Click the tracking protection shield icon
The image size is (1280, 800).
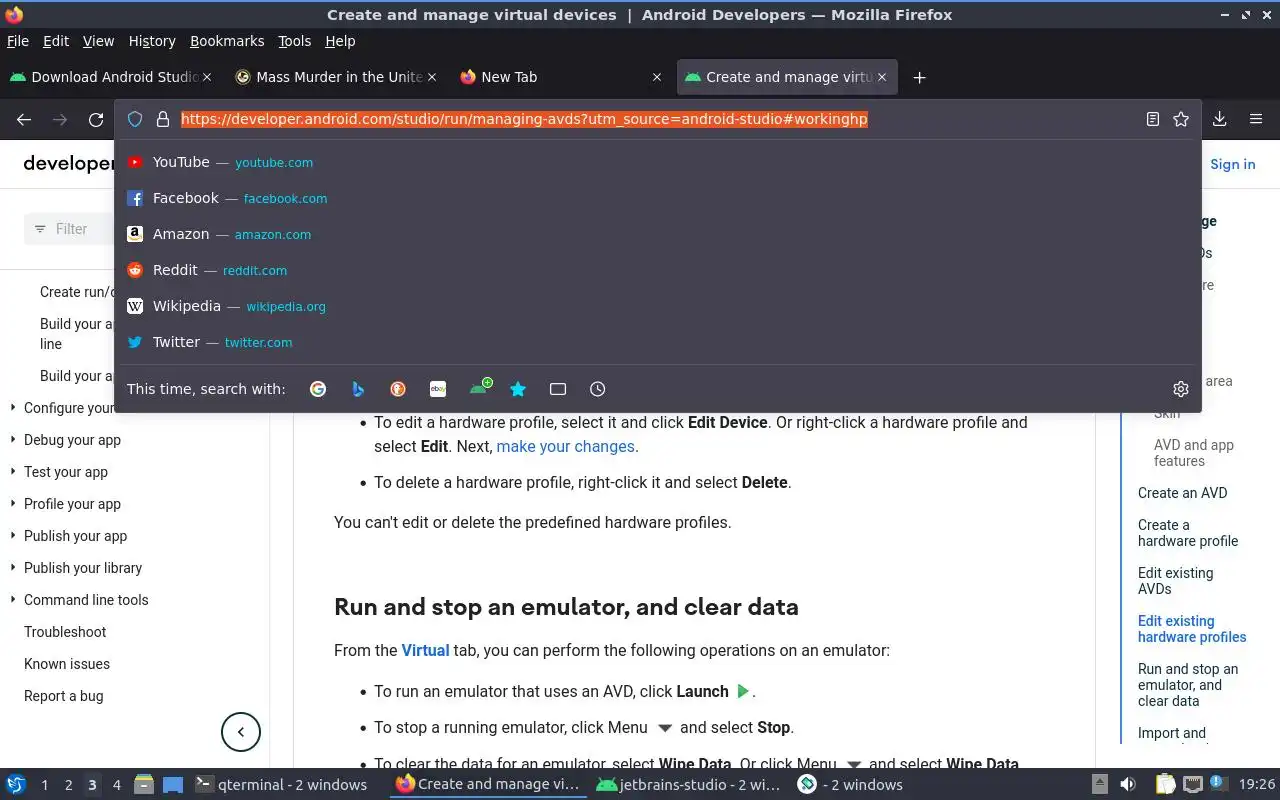(135, 119)
